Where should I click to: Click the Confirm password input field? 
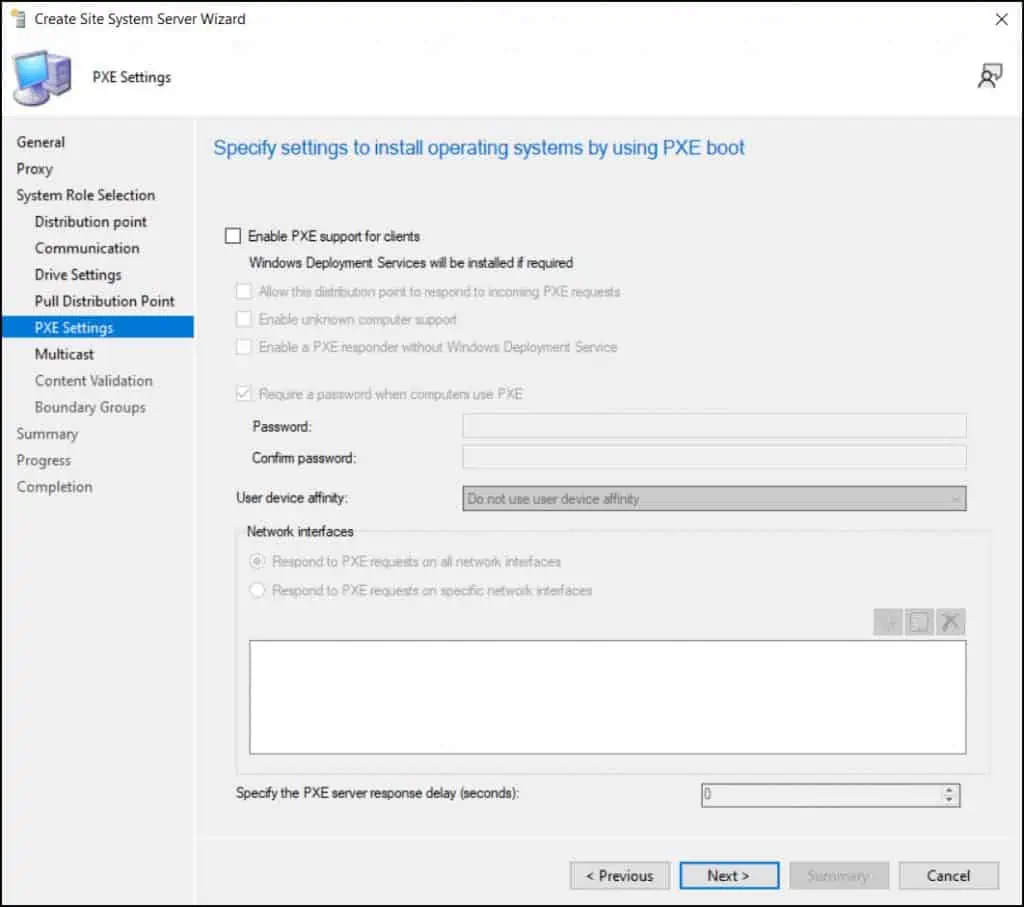point(714,458)
